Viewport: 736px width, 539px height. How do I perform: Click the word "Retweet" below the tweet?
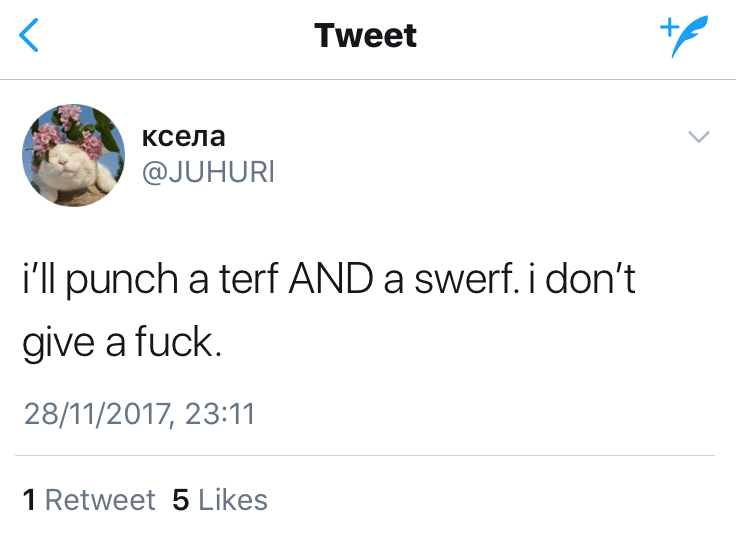pyautogui.click(x=100, y=499)
